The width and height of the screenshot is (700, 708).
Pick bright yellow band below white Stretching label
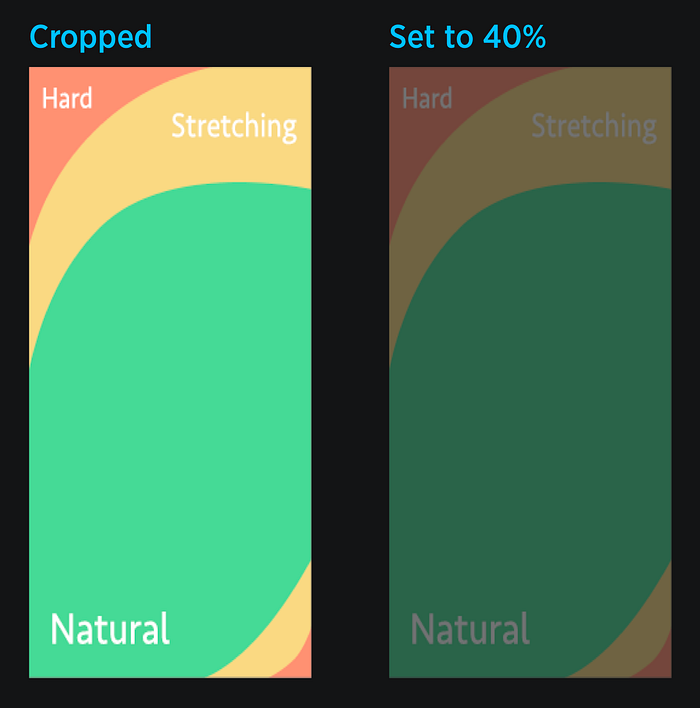[x=235, y=163]
